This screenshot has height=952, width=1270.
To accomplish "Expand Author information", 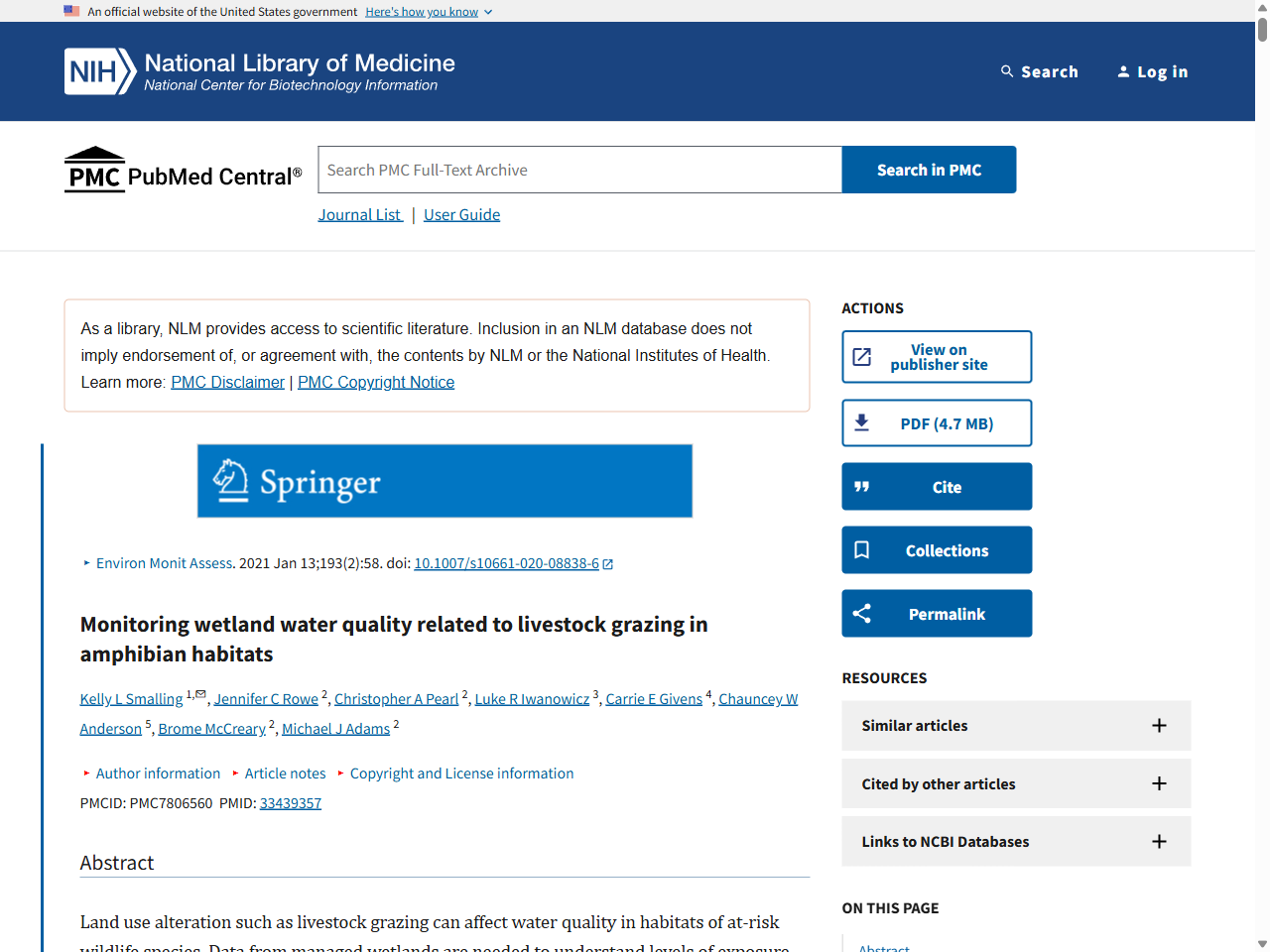I will pyautogui.click(x=152, y=773).
